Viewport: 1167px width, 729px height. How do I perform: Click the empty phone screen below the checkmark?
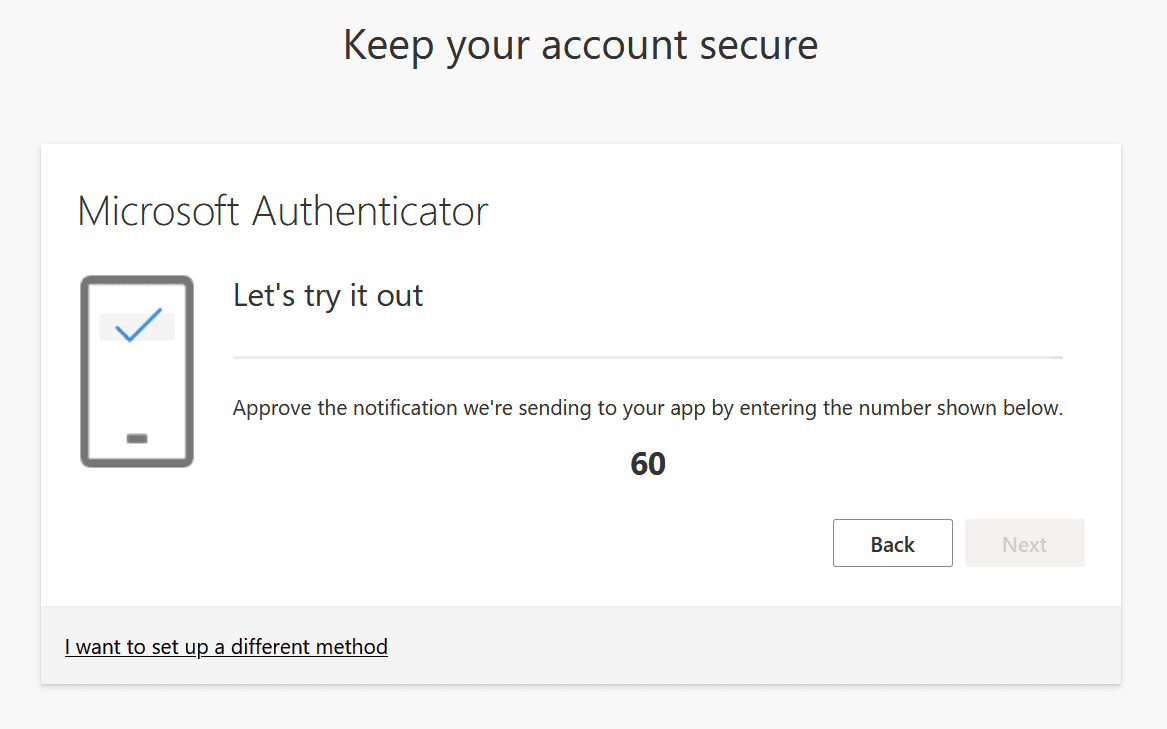click(137, 385)
